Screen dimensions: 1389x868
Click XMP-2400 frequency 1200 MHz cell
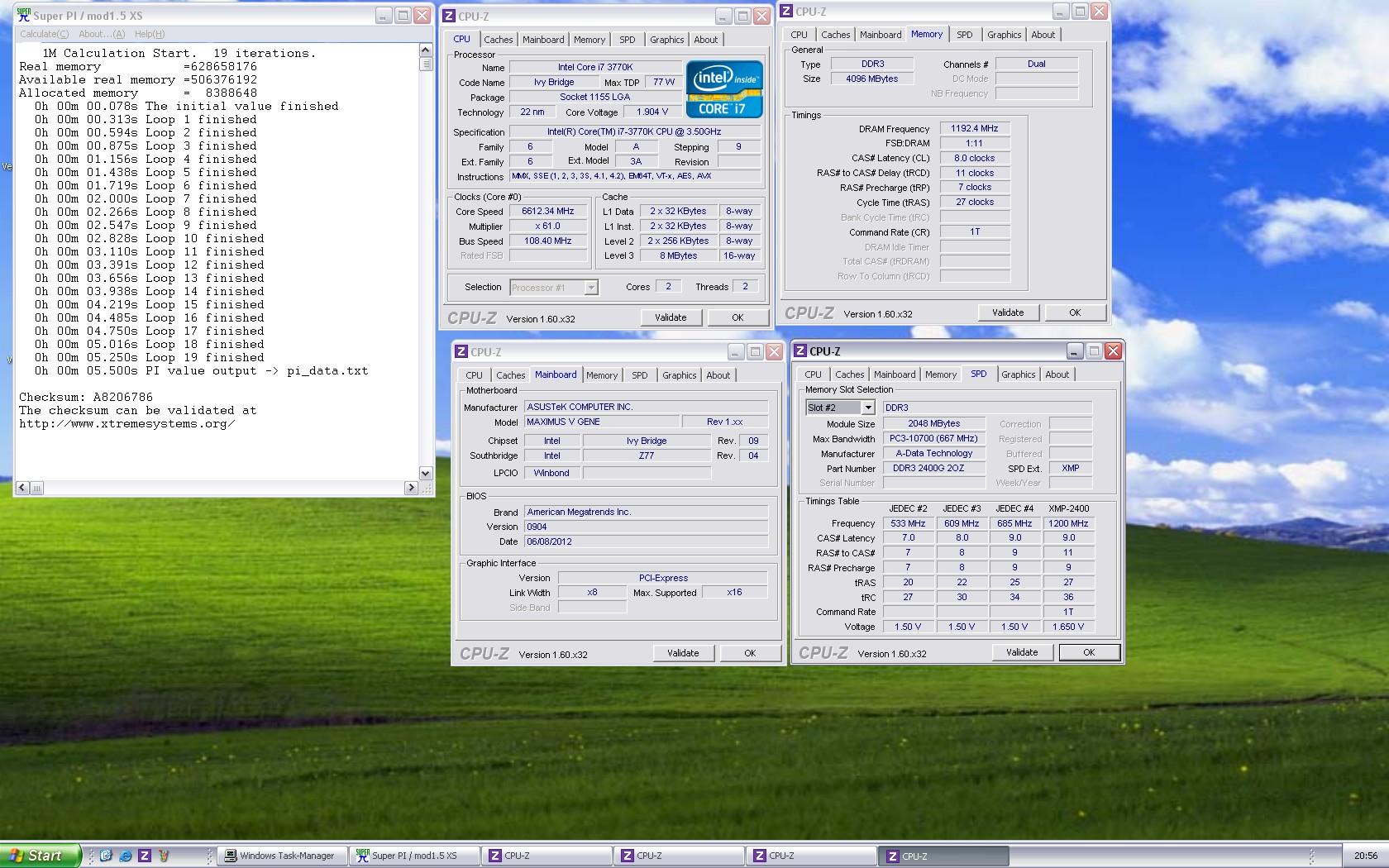click(1068, 523)
